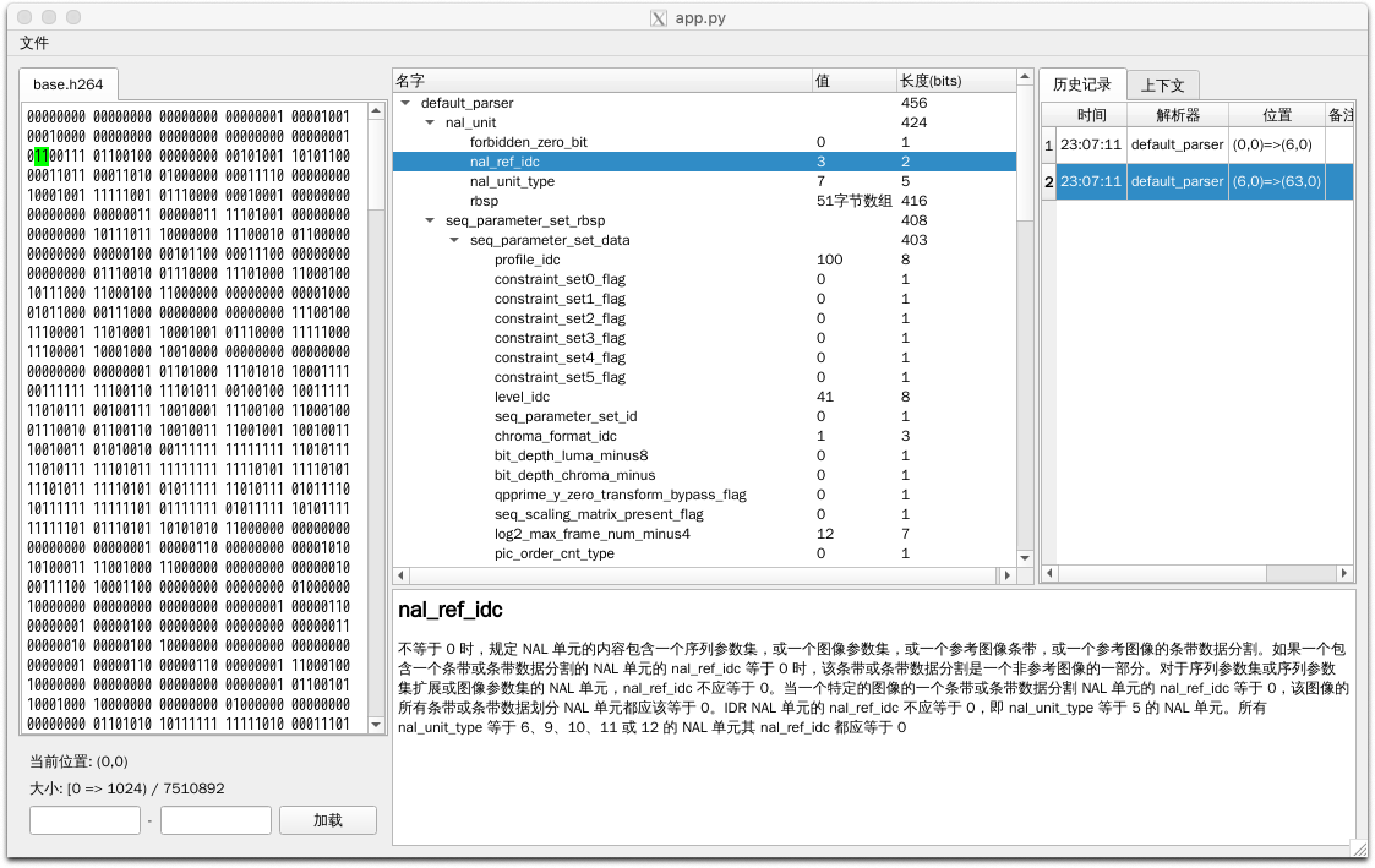Viewport: 1375px width, 868px height.
Task: Collapse the seq_parameter_set_rbsp node
Action: [x=430, y=220]
